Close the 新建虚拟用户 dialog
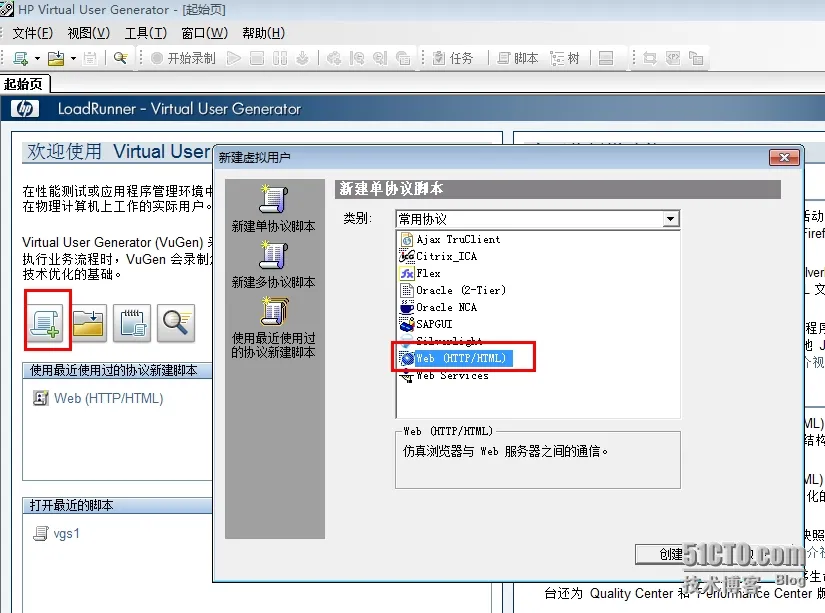The image size is (825, 613). 784,157
